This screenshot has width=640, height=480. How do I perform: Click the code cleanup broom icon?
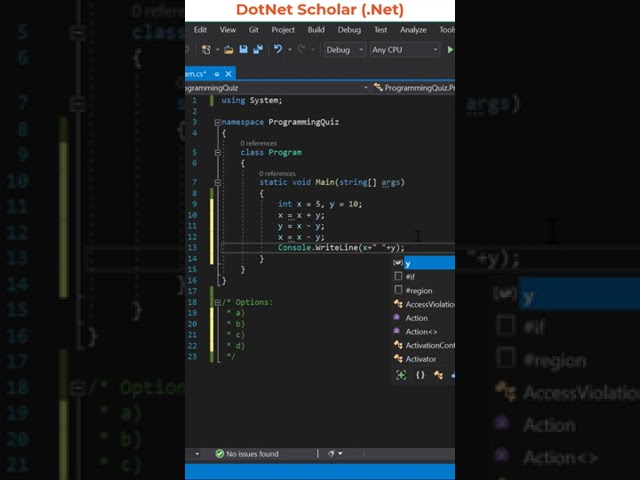pyautogui.click(x=331, y=453)
